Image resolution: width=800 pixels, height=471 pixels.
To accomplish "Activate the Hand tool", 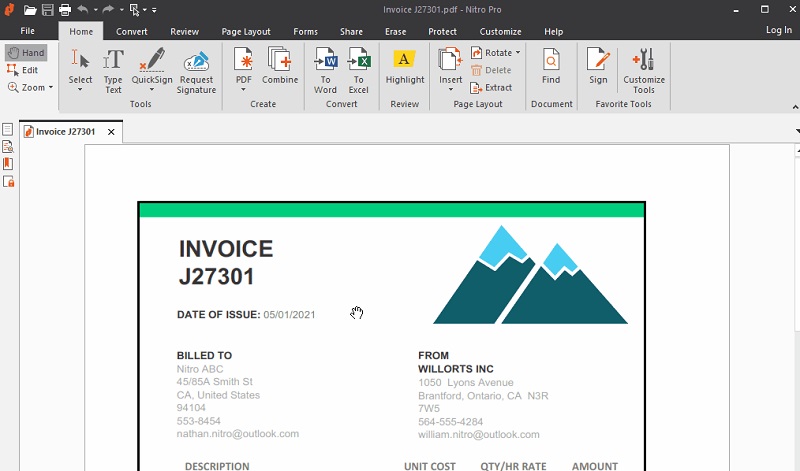I will 27,53.
